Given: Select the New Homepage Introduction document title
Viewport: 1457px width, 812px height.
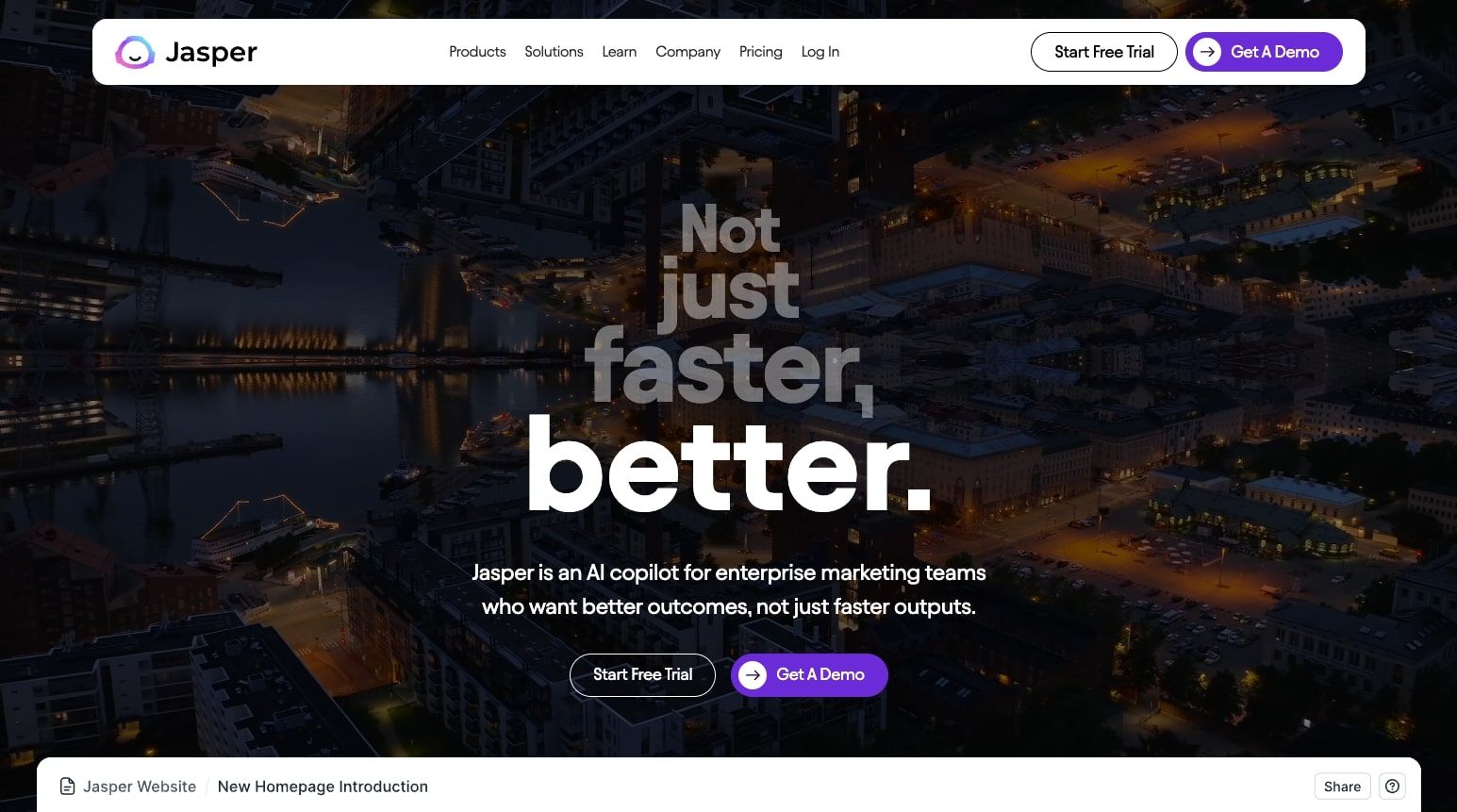Looking at the screenshot, I should [x=323, y=787].
